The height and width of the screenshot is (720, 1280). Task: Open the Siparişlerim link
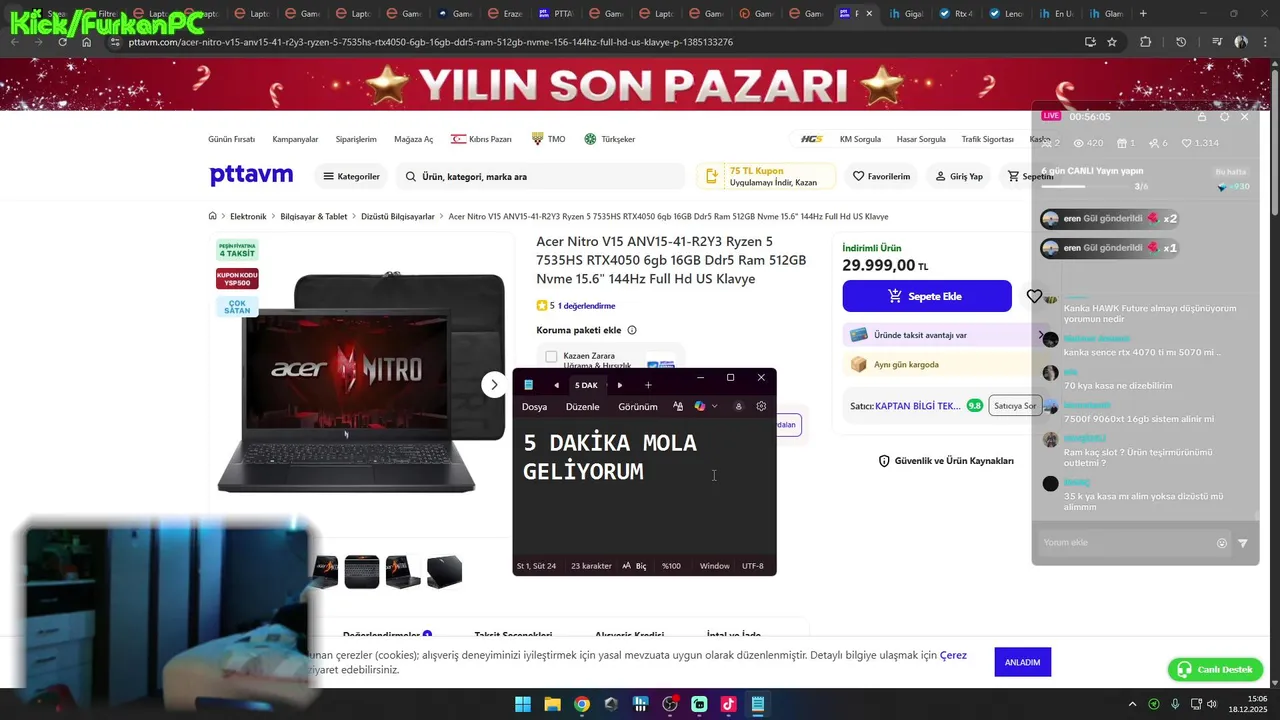coord(356,139)
